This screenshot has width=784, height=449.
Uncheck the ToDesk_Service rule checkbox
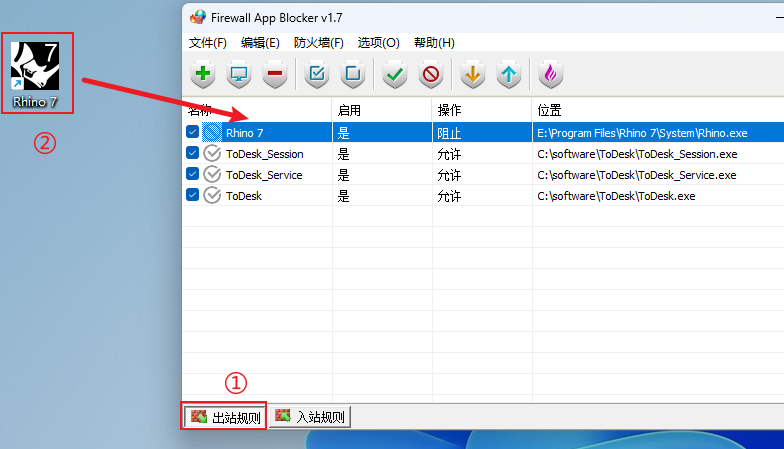(x=192, y=174)
